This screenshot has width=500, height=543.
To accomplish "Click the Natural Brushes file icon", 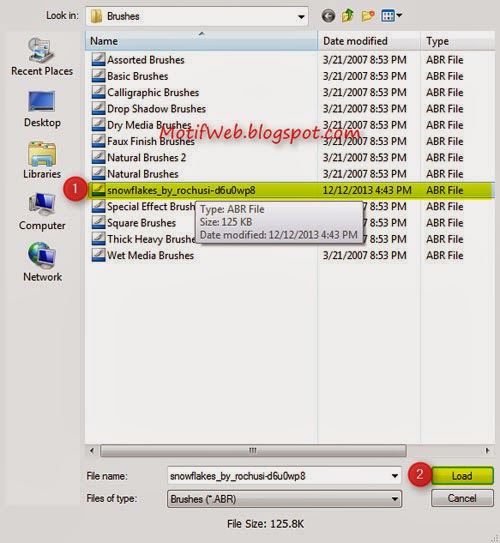I will [98, 173].
